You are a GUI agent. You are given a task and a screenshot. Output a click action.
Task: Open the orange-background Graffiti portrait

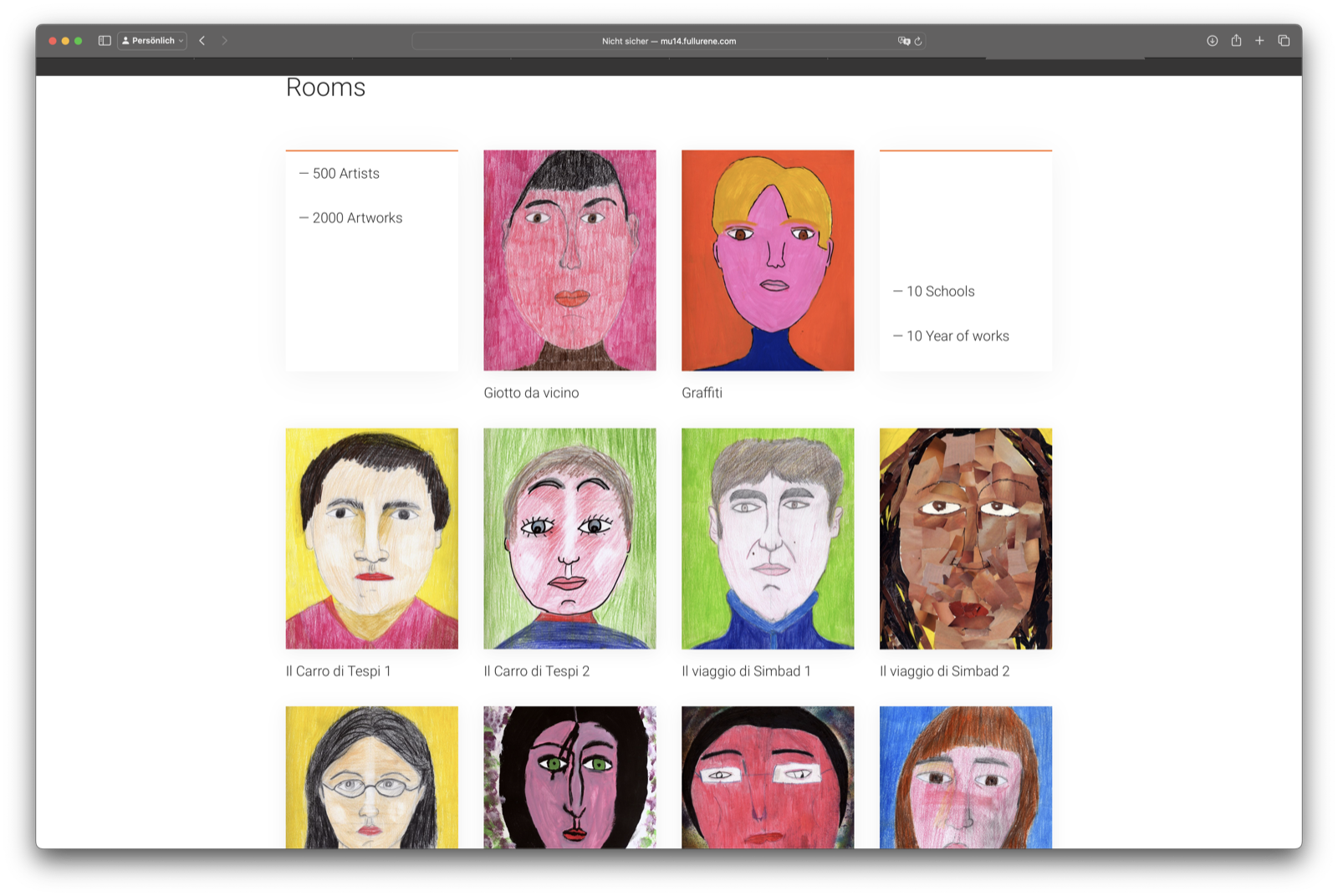pos(768,260)
